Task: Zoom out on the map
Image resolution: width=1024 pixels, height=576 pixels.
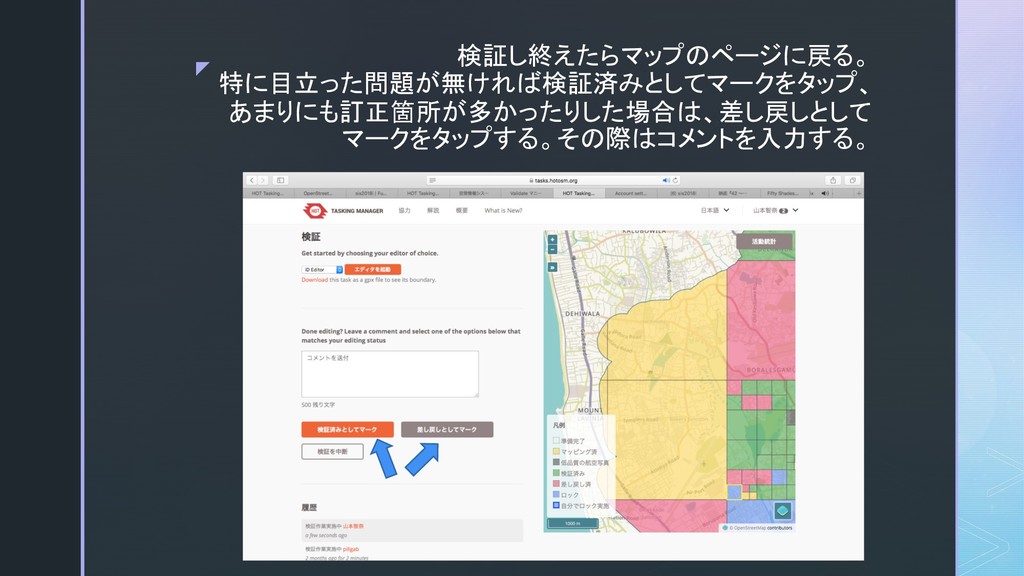Action: (552, 249)
